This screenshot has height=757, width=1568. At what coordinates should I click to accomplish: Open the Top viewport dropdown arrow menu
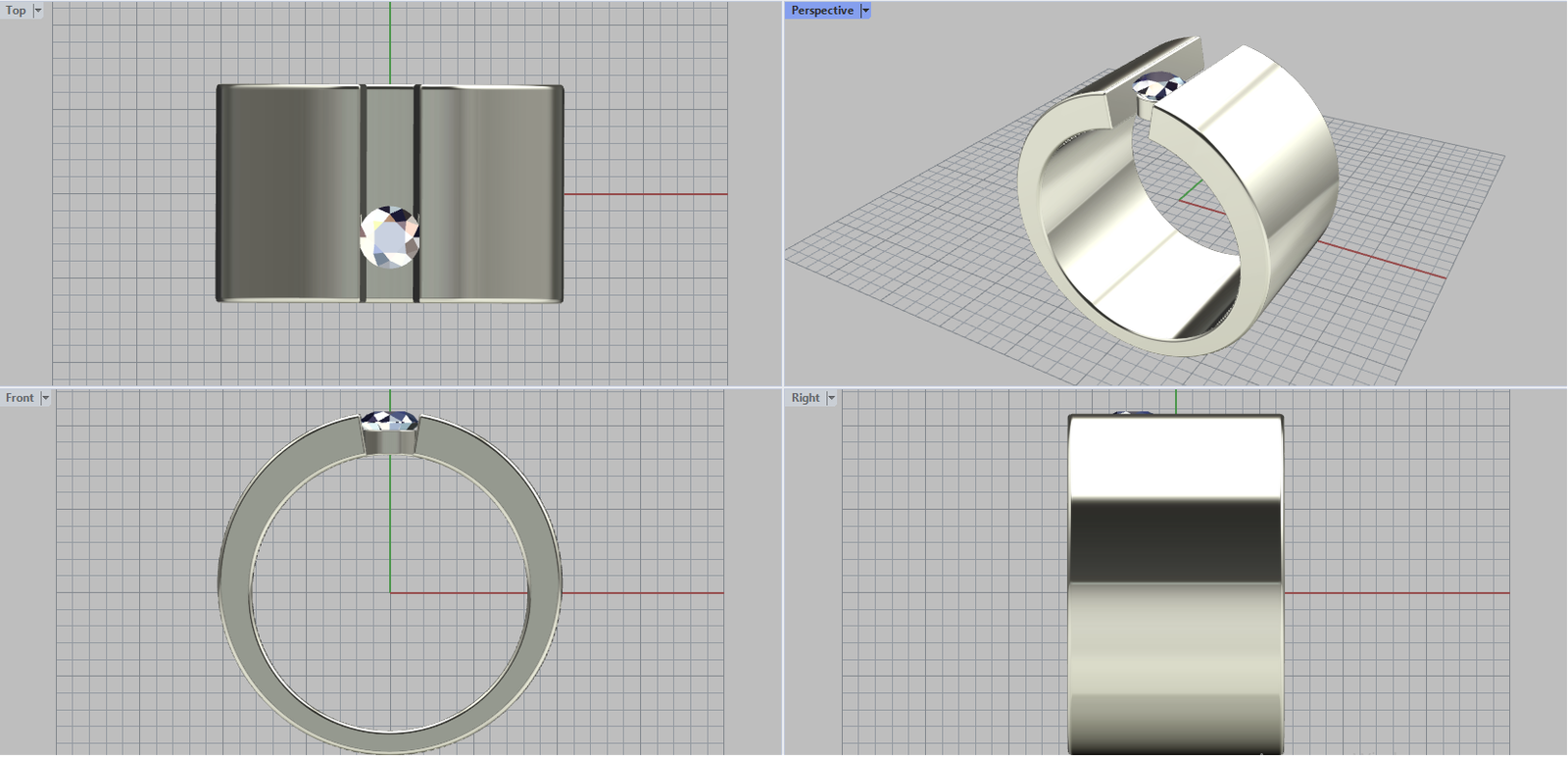click(x=38, y=11)
